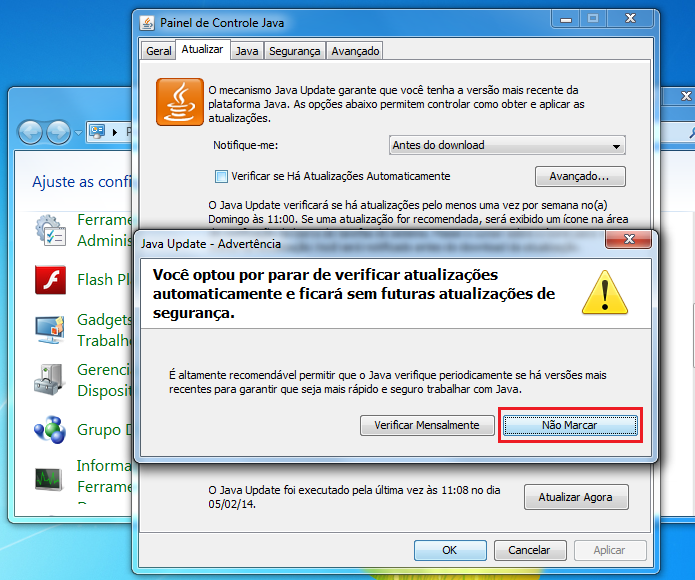The image size is (695, 580).
Task: Open recent pages dropdown in Control Panel
Action: 78,132
